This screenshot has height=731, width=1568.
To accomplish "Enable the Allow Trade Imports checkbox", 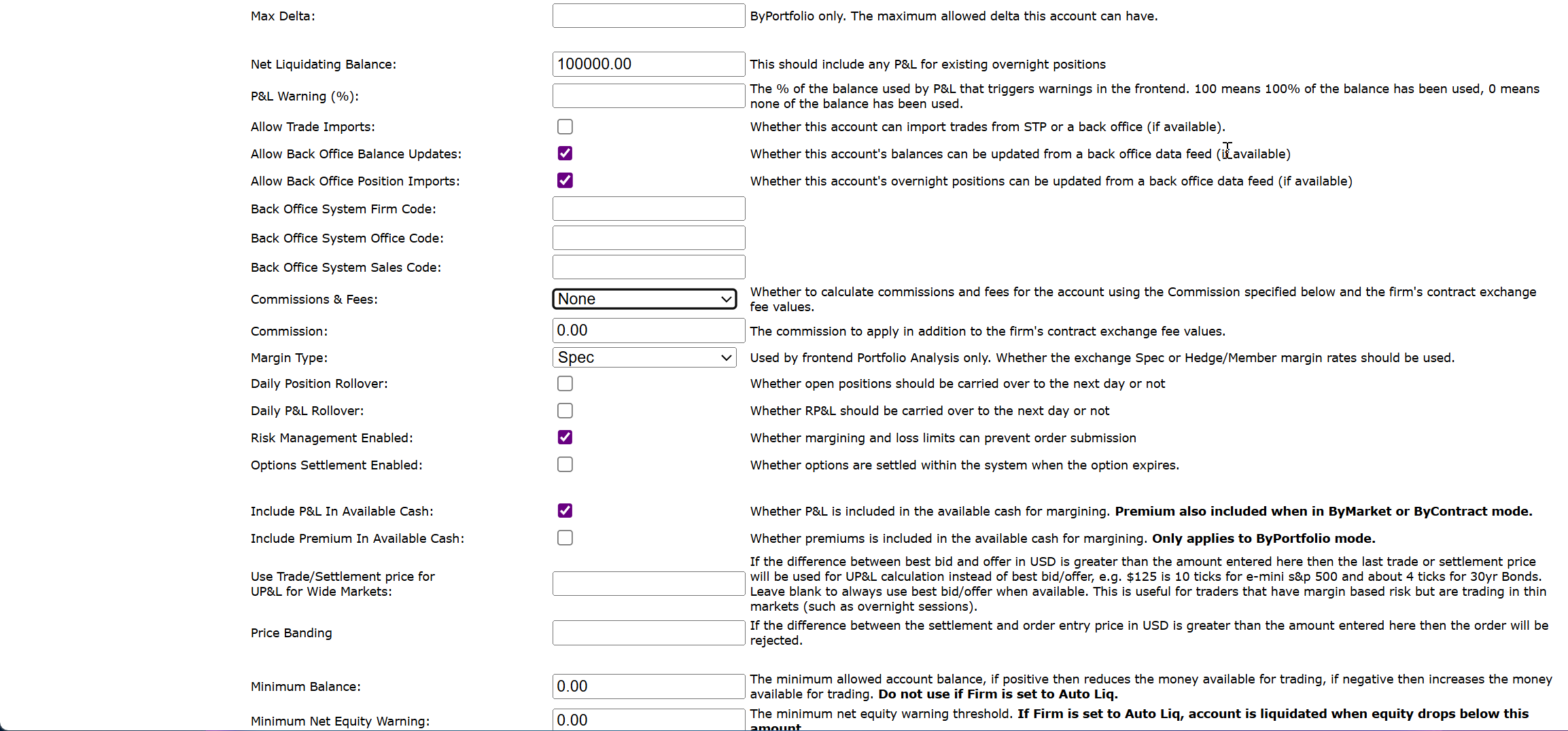I will click(565, 126).
